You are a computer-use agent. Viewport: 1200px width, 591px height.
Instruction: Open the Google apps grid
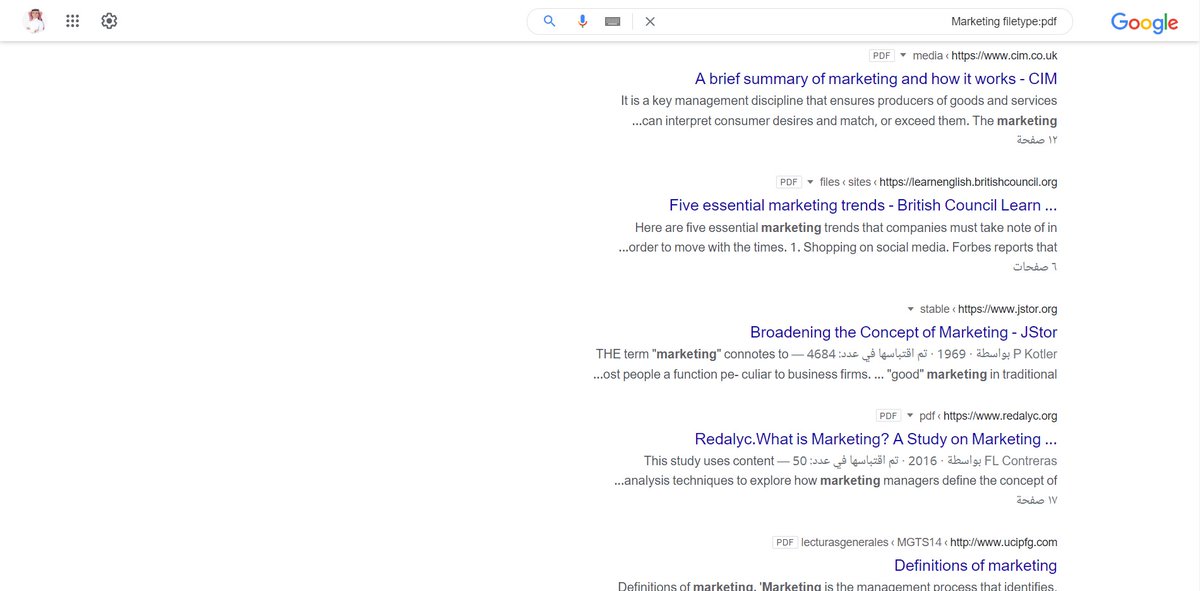72,21
